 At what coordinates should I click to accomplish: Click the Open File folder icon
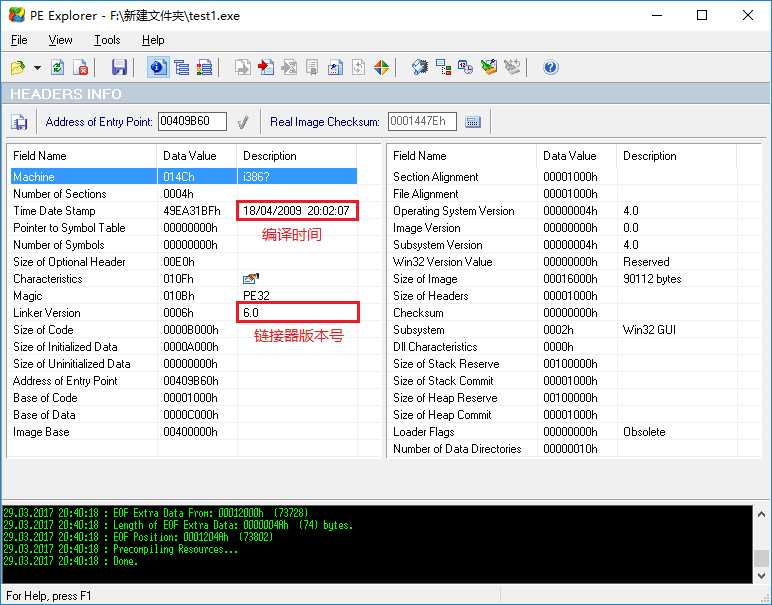[x=18, y=67]
